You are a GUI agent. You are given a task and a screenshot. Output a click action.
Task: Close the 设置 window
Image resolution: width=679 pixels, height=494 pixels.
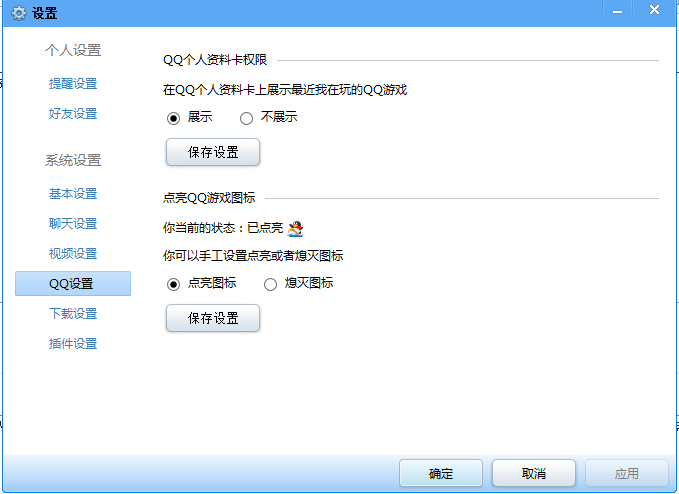tap(654, 10)
